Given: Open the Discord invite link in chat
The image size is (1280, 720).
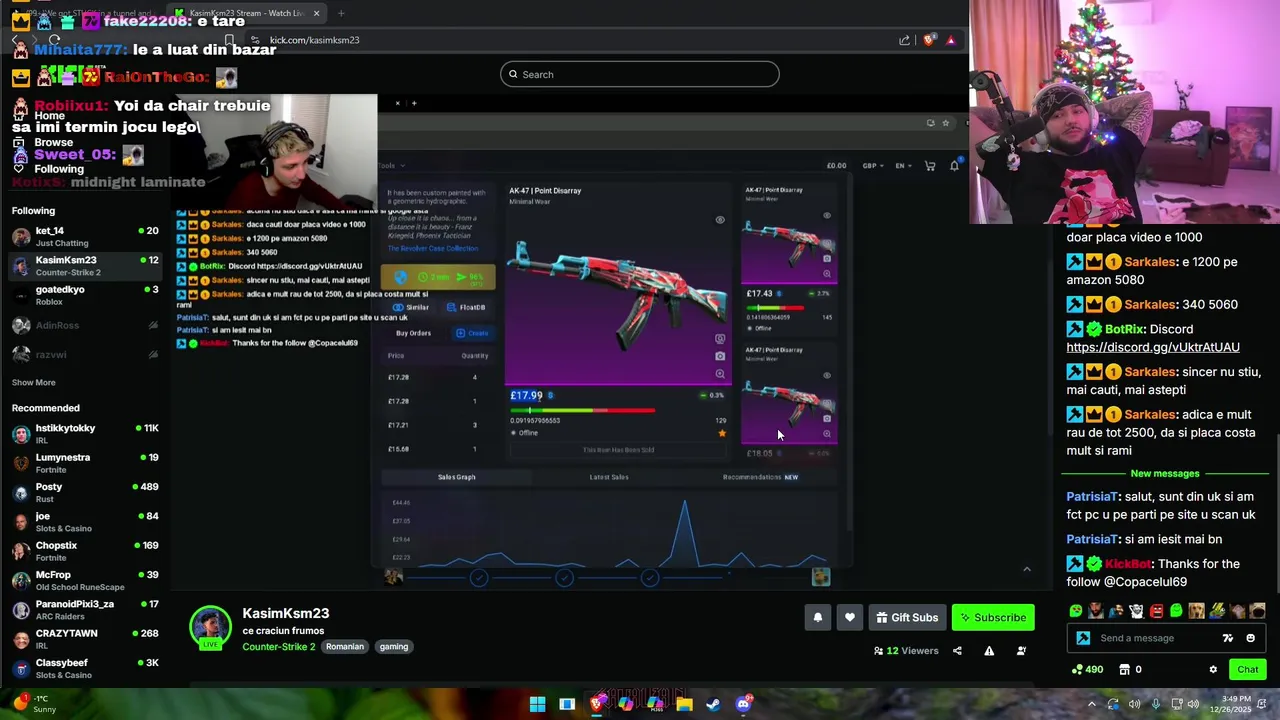Looking at the screenshot, I should tap(1152, 347).
